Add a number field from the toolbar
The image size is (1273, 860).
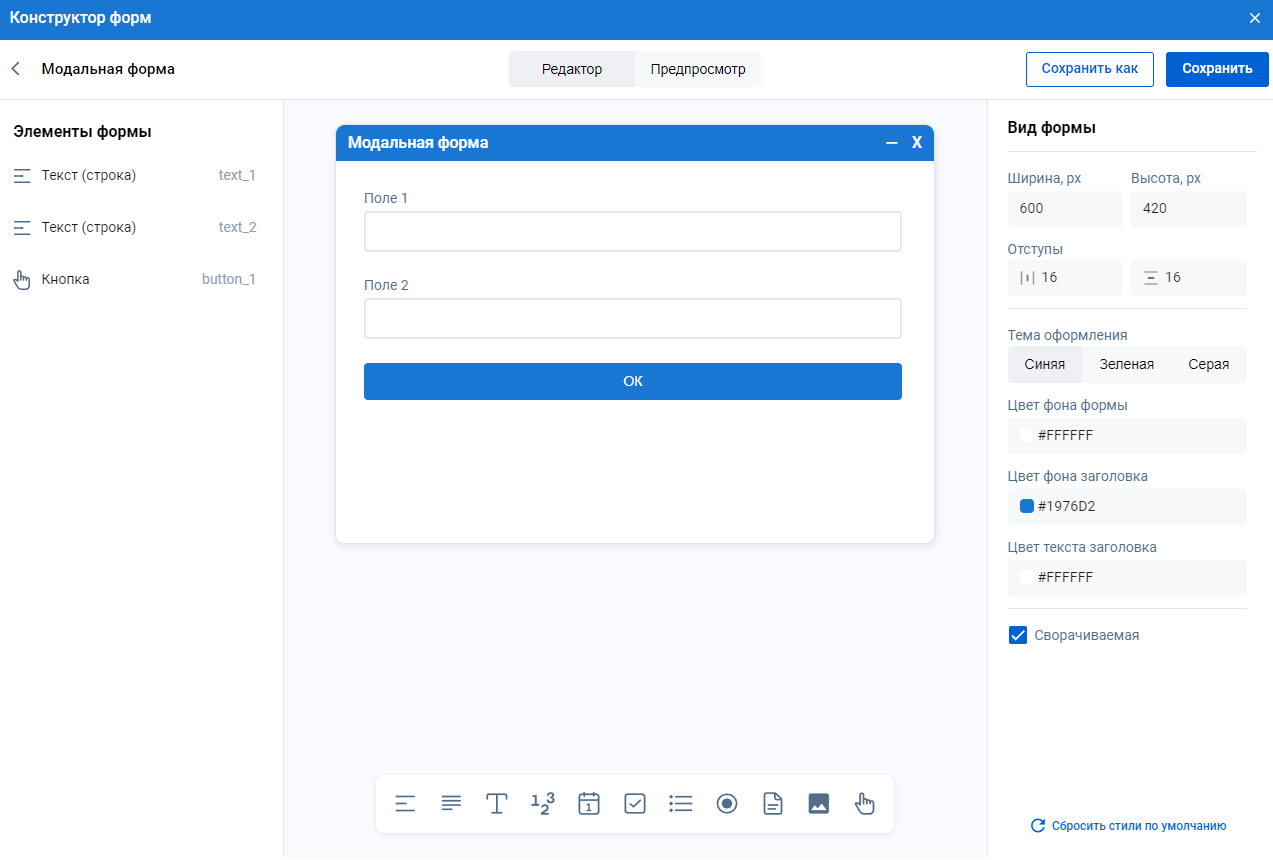[542, 804]
